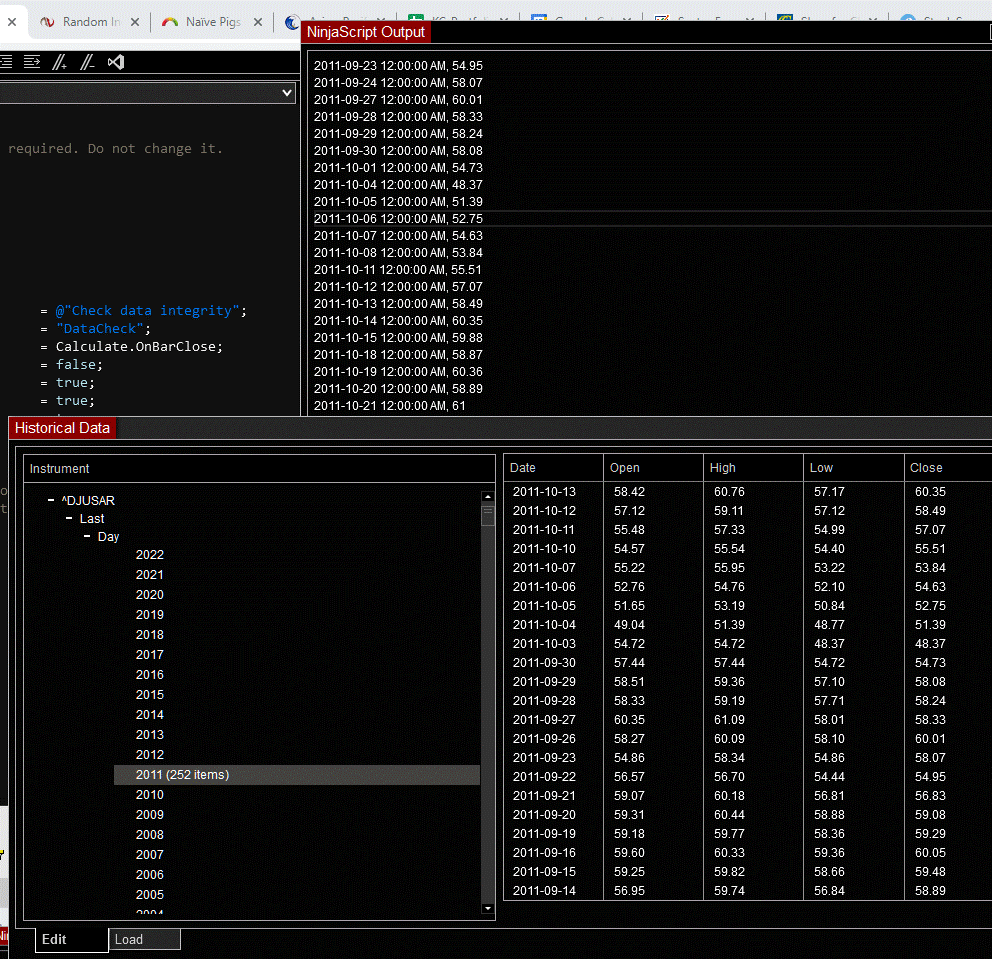The width and height of the screenshot is (992, 959).
Task: Click the Date column header
Action: tap(523, 467)
